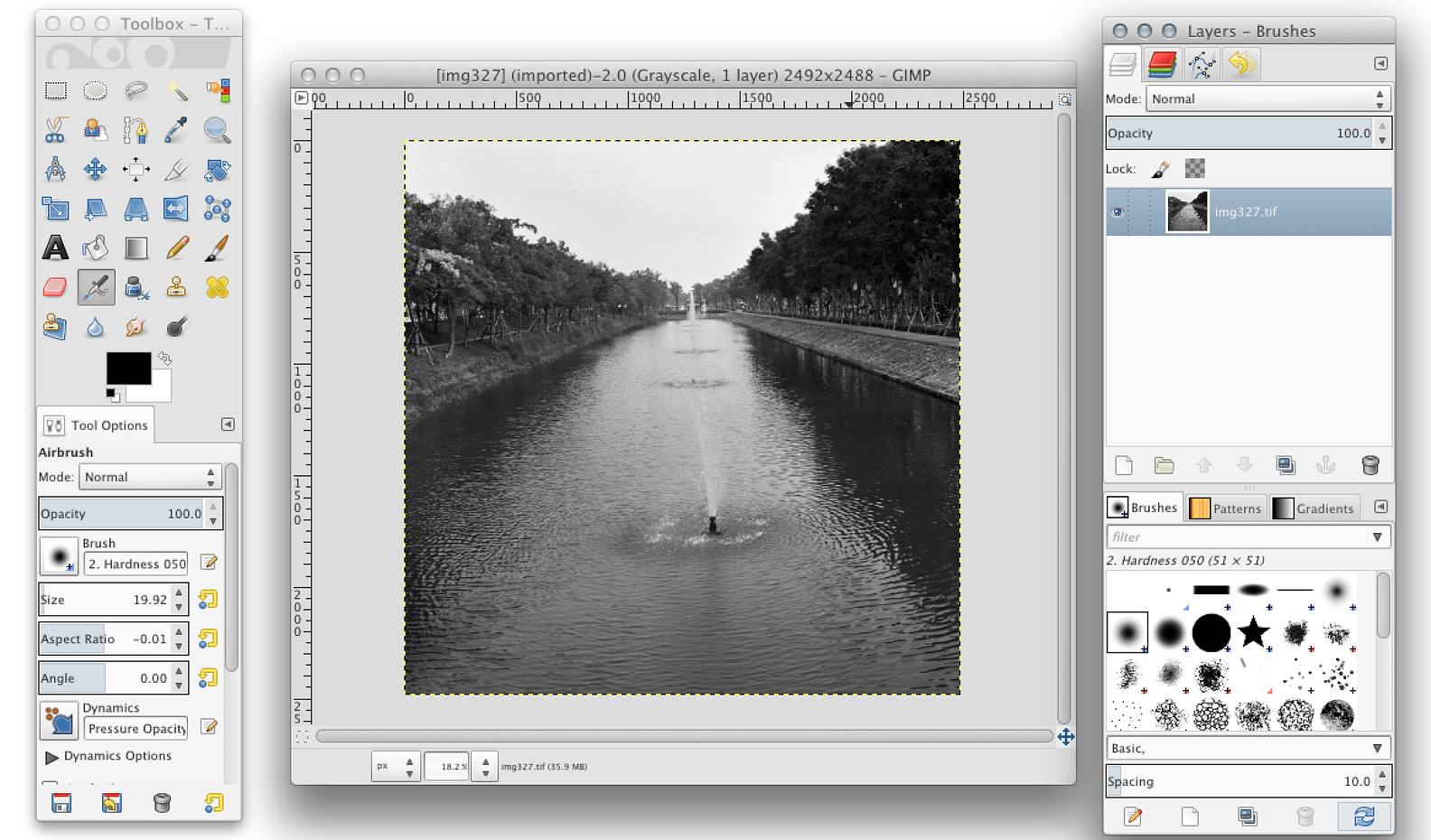
Task: Select the Bucket Fill tool
Action: click(95, 247)
